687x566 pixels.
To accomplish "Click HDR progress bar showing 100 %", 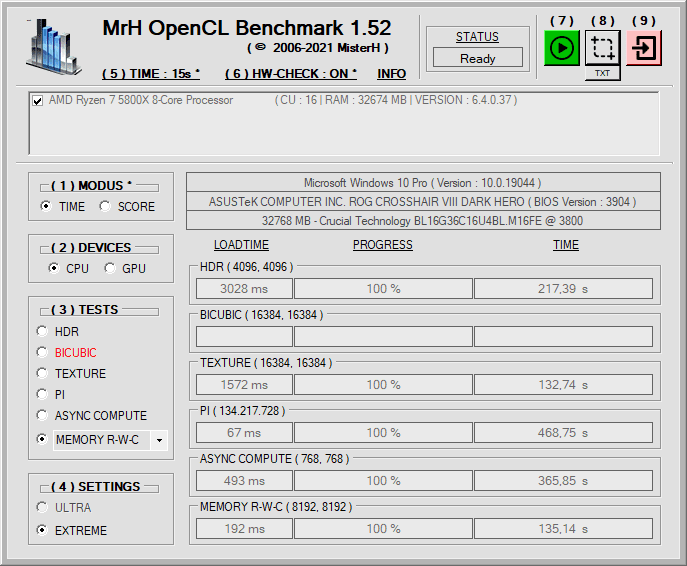I will tap(383, 289).
